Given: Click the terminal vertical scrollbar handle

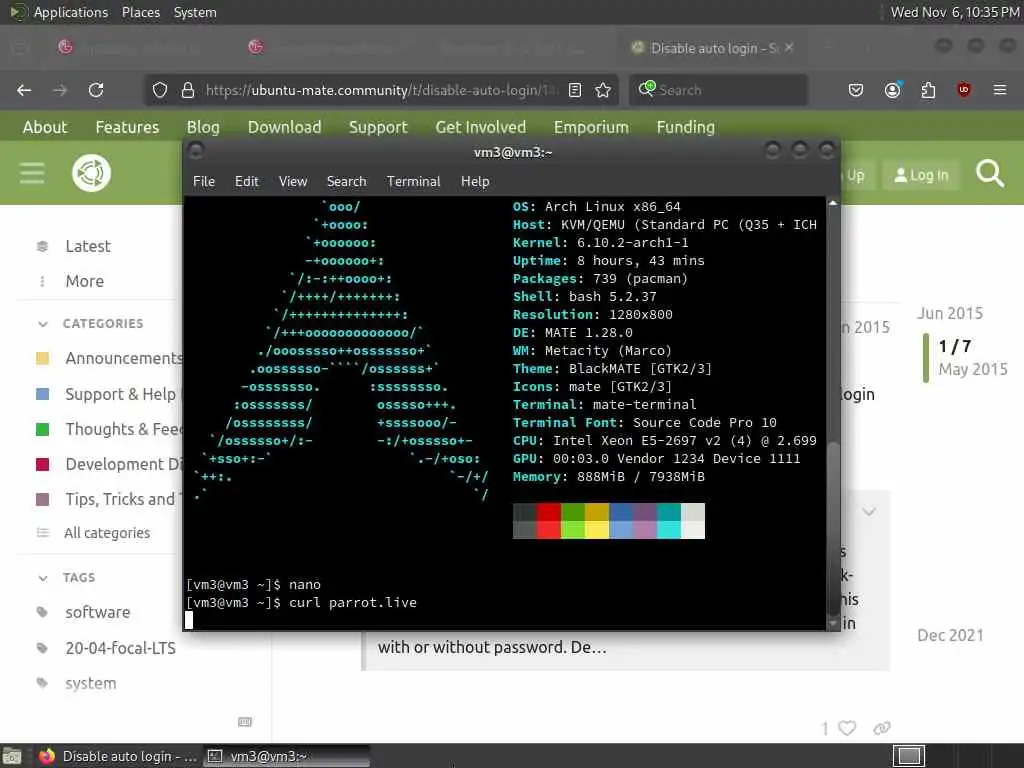Looking at the screenshot, I should (833, 528).
